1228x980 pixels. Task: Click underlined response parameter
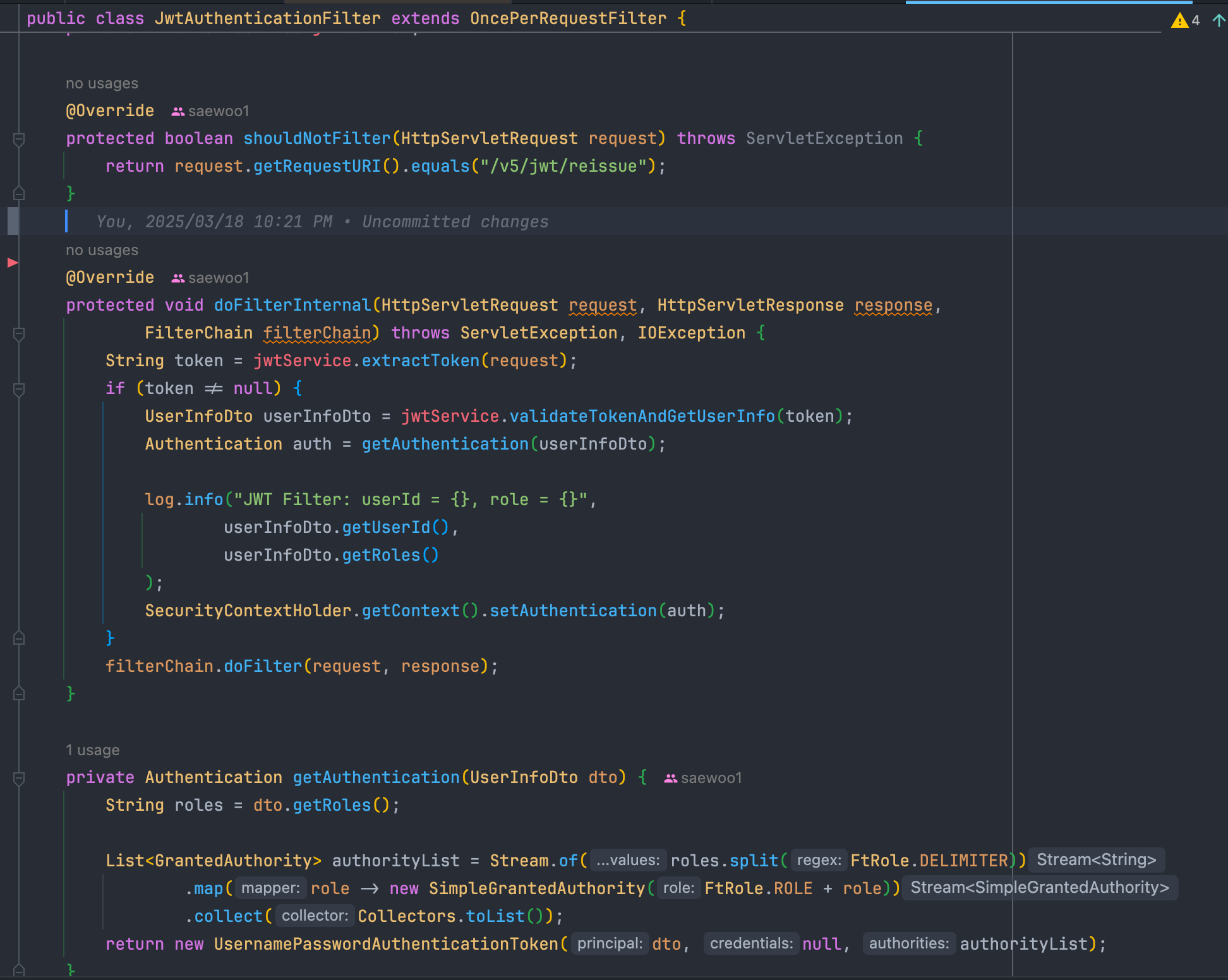(x=893, y=305)
